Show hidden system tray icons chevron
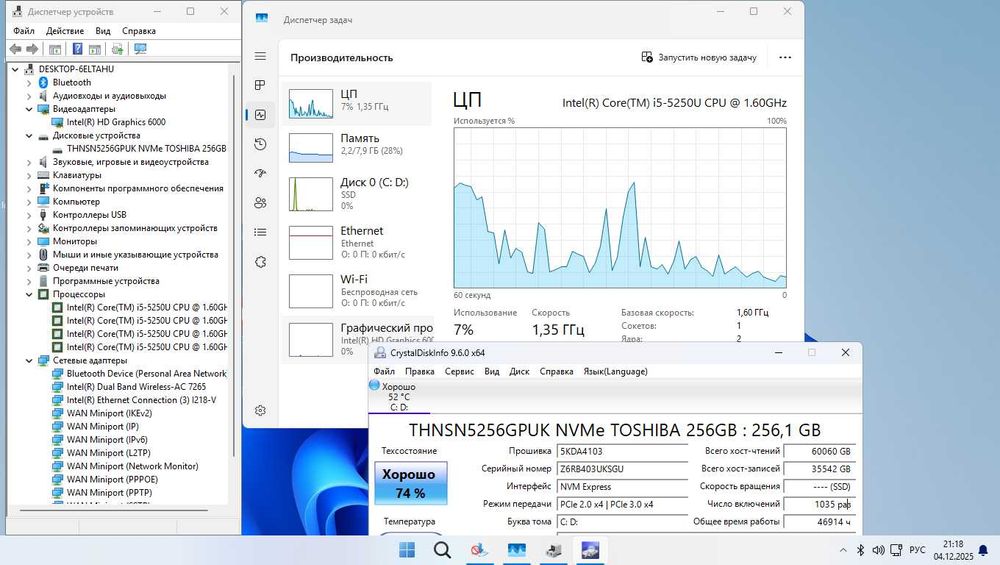 [x=843, y=550]
